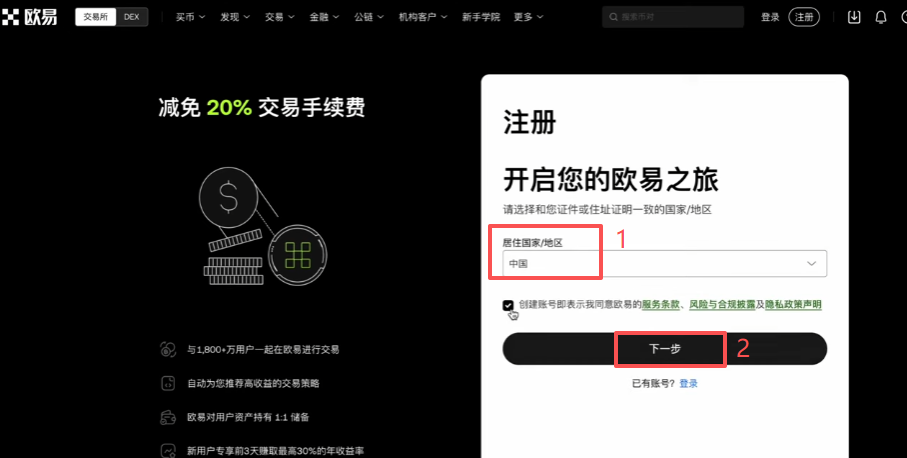Uncheck the terms agreement checkbox

508,305
